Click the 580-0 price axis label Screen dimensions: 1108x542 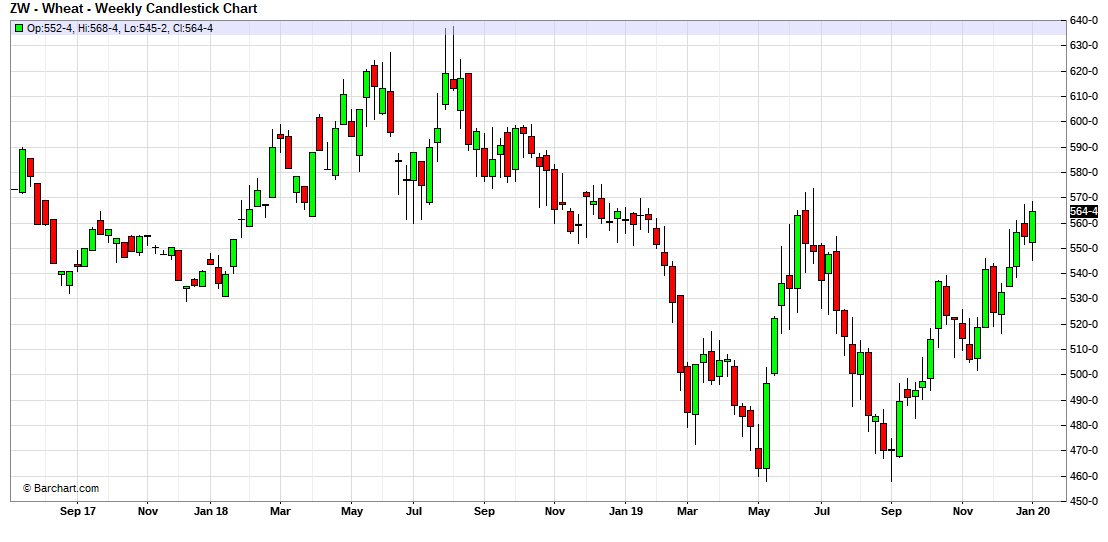tap(1085, 172)
